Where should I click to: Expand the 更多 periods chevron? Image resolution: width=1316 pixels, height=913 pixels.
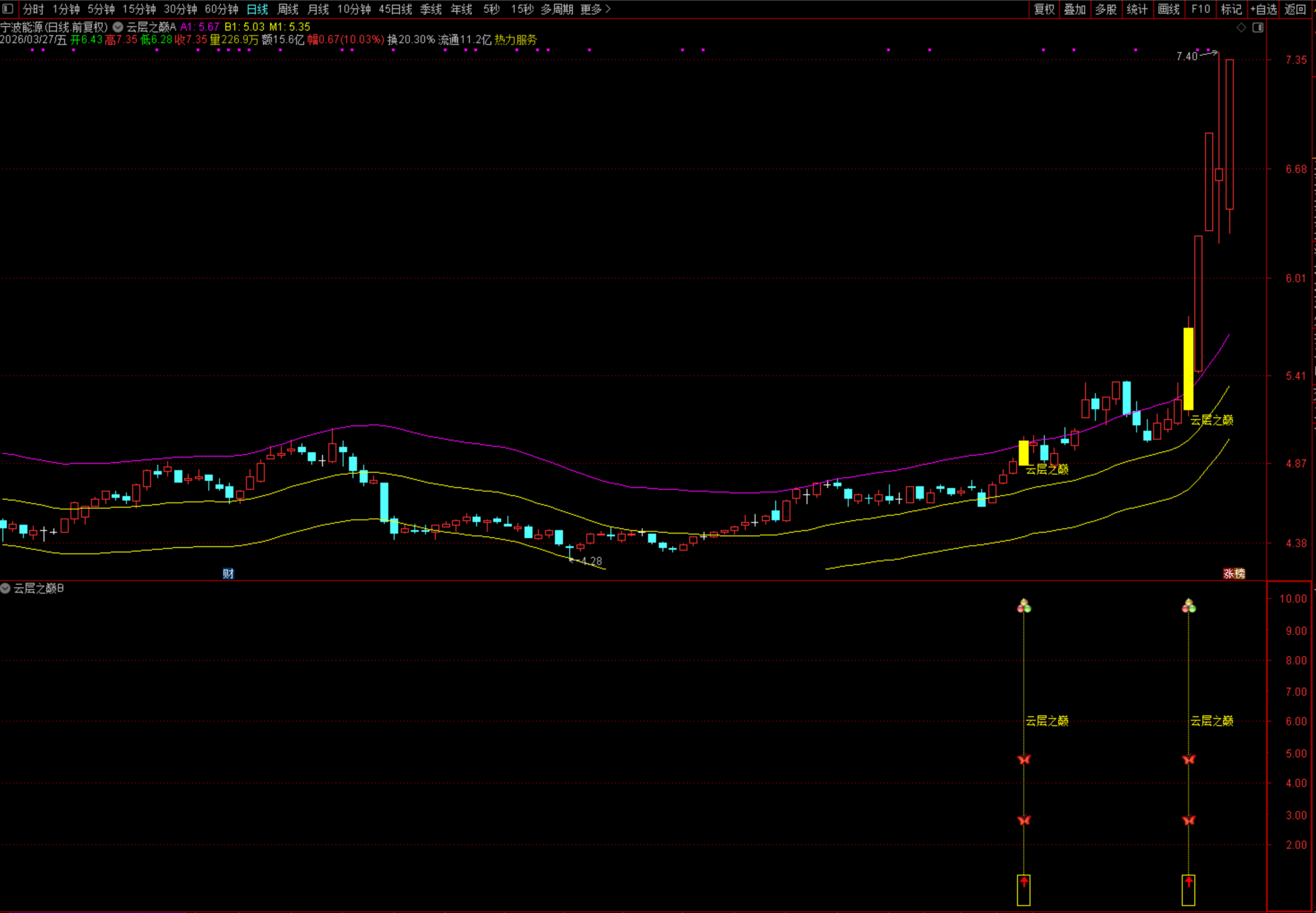click(608, 9)
